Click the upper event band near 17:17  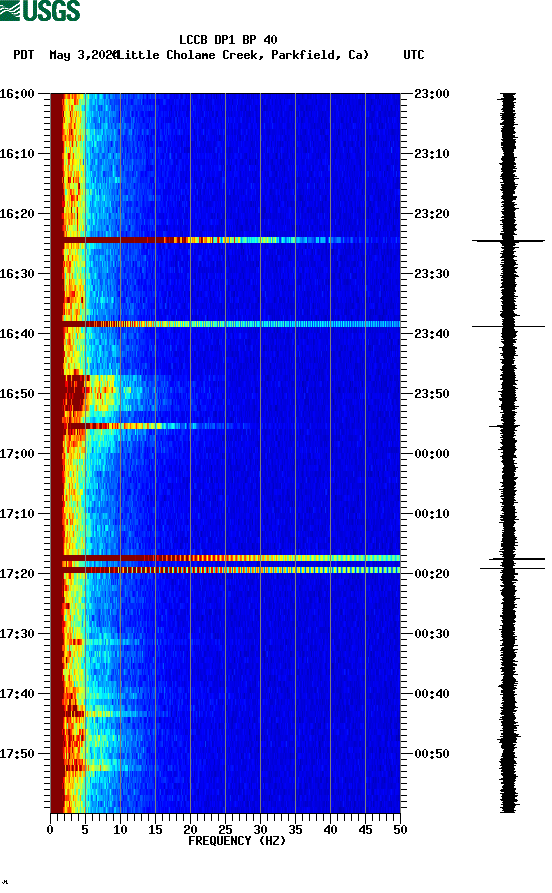[x=225, y=558]
